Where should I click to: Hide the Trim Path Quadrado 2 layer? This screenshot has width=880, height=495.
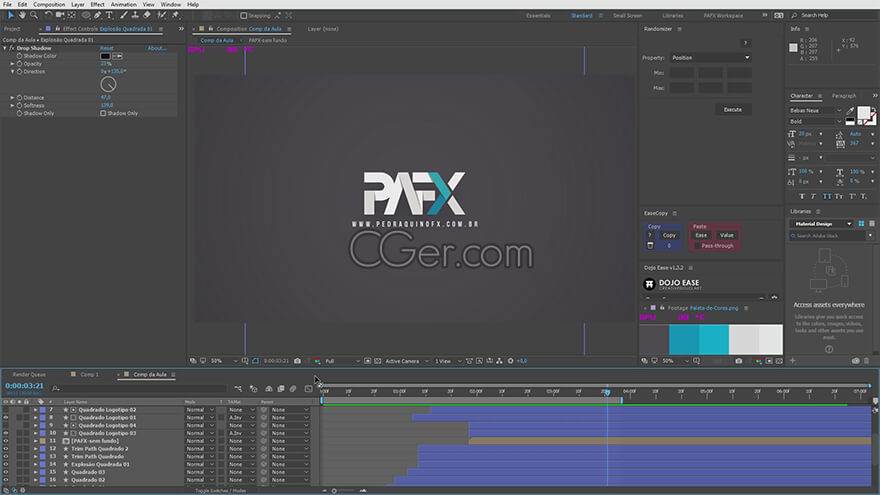tap(6, 449)
